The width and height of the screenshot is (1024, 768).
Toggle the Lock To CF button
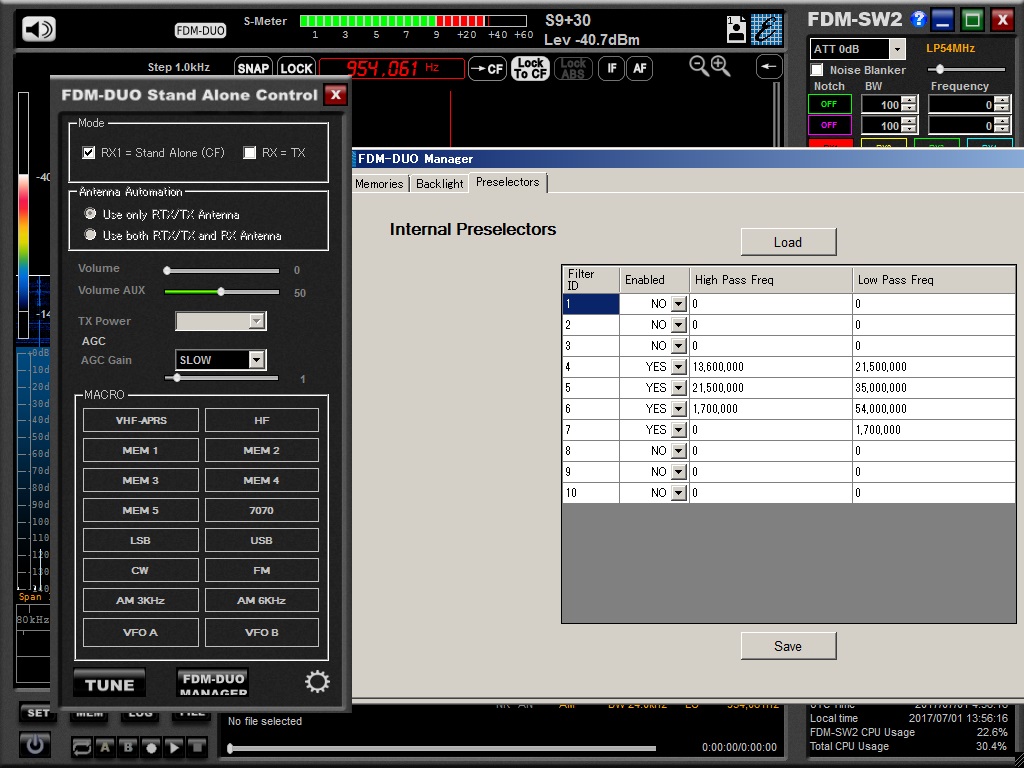[530, 68]
